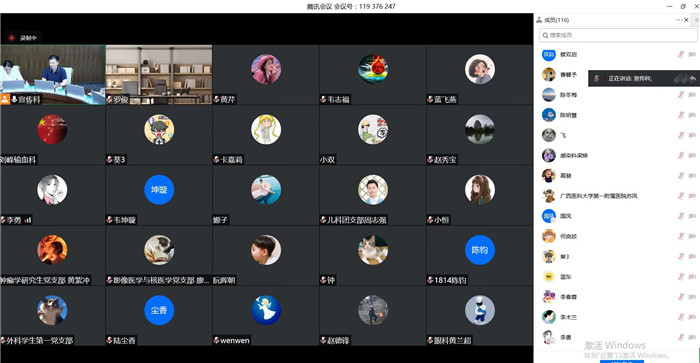Click microphone icon in 国风 row
Viewport: 700px width, 363px height.
coord(681,216)
